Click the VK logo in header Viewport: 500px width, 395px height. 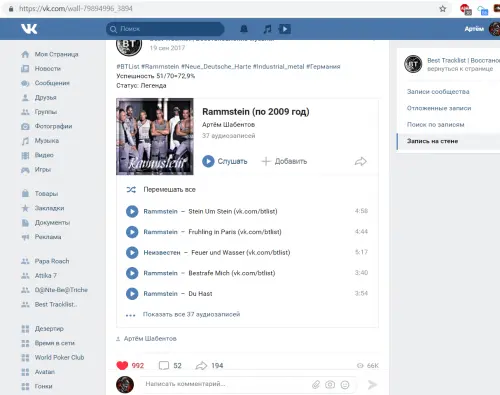click(29, 29)
